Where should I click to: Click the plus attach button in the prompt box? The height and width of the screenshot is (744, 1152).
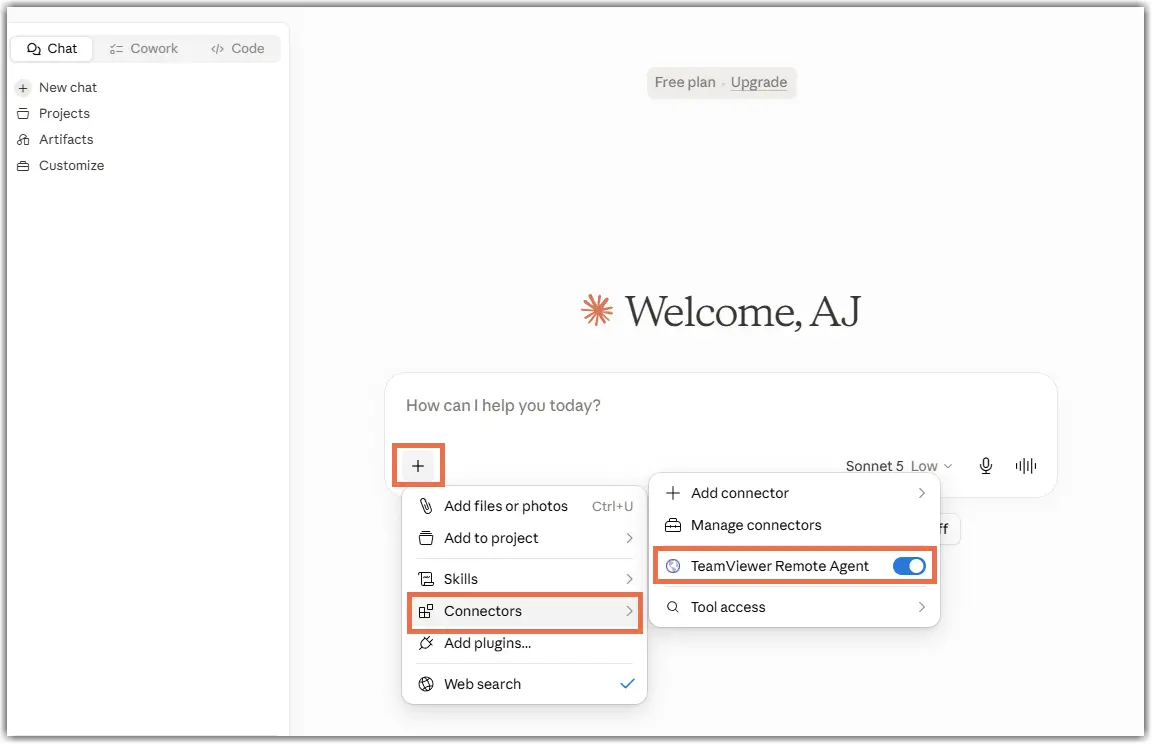tap(418, 466)
